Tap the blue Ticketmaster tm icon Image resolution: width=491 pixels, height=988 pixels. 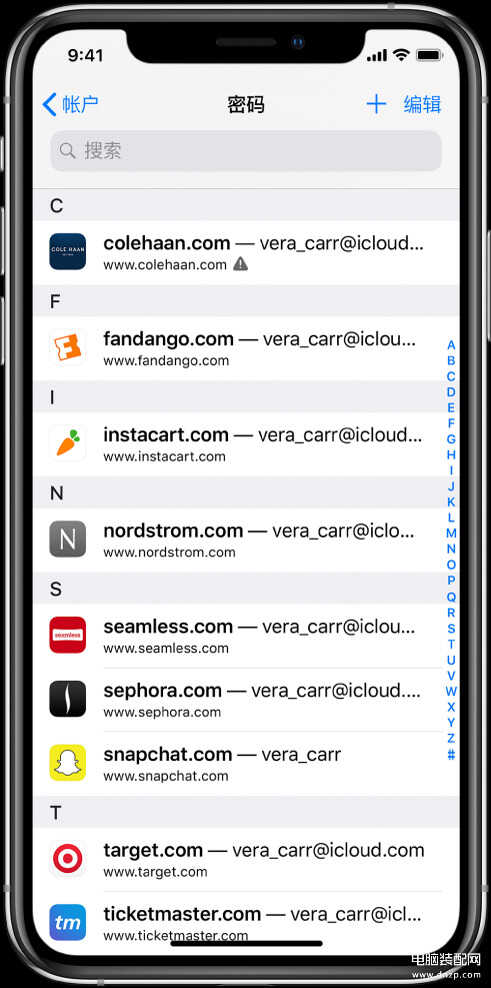67,922
